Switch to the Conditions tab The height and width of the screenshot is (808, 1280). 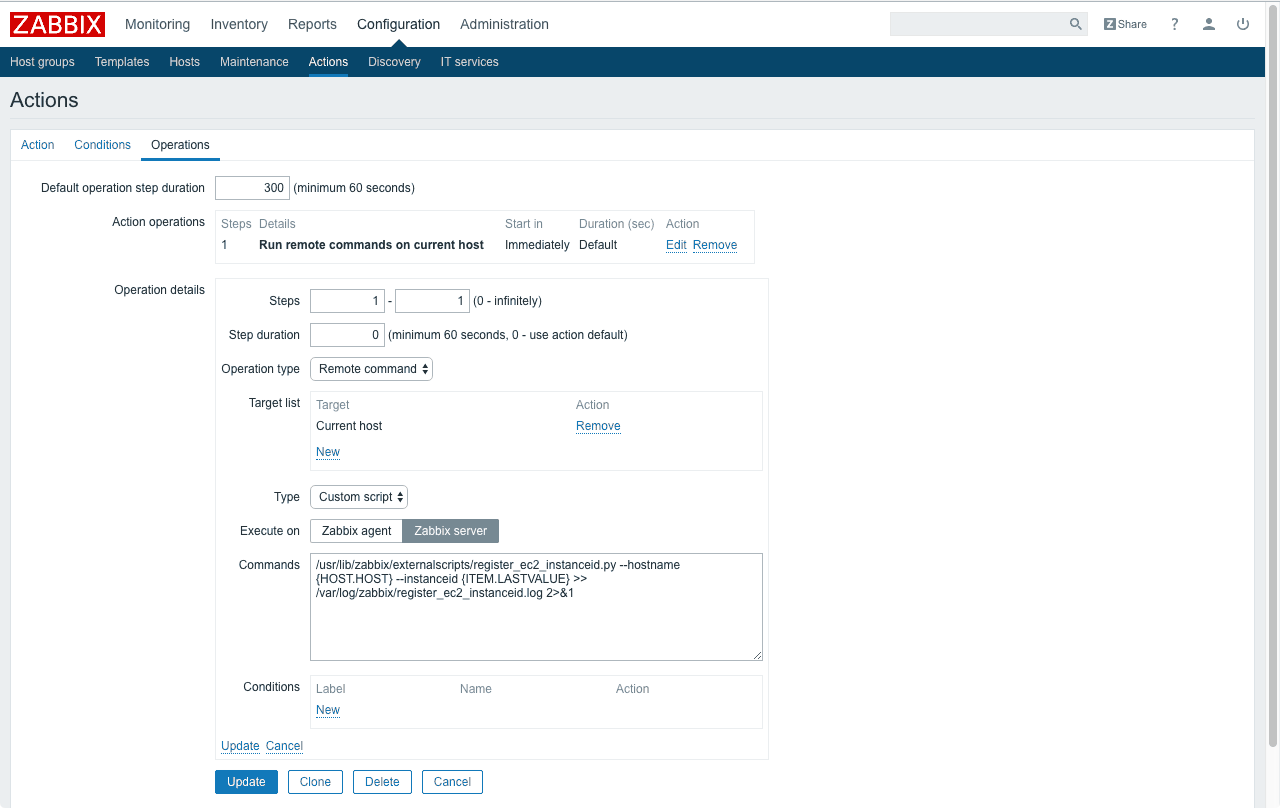[x=102, y=145]
